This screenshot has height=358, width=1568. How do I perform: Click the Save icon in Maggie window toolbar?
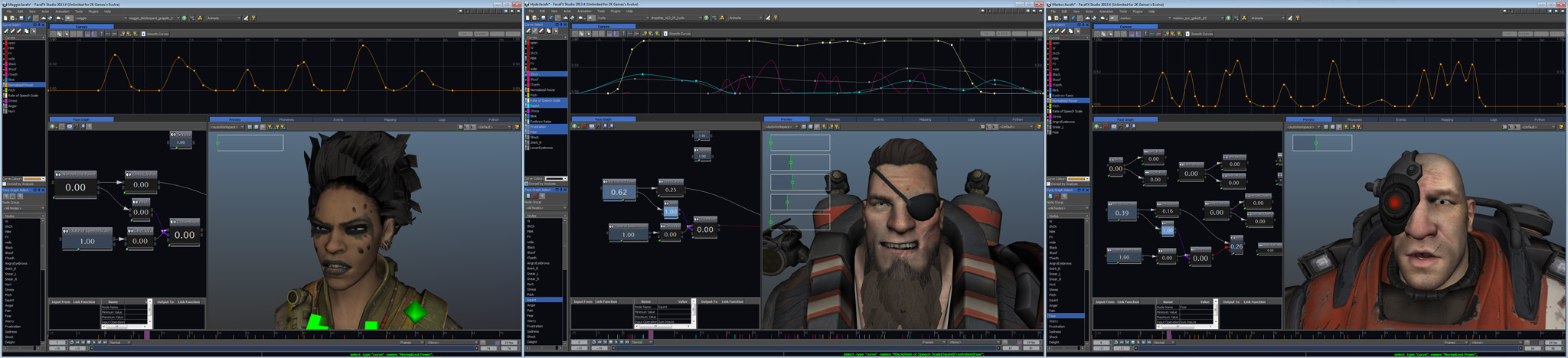pyautogui.click(x=21, y=18)
